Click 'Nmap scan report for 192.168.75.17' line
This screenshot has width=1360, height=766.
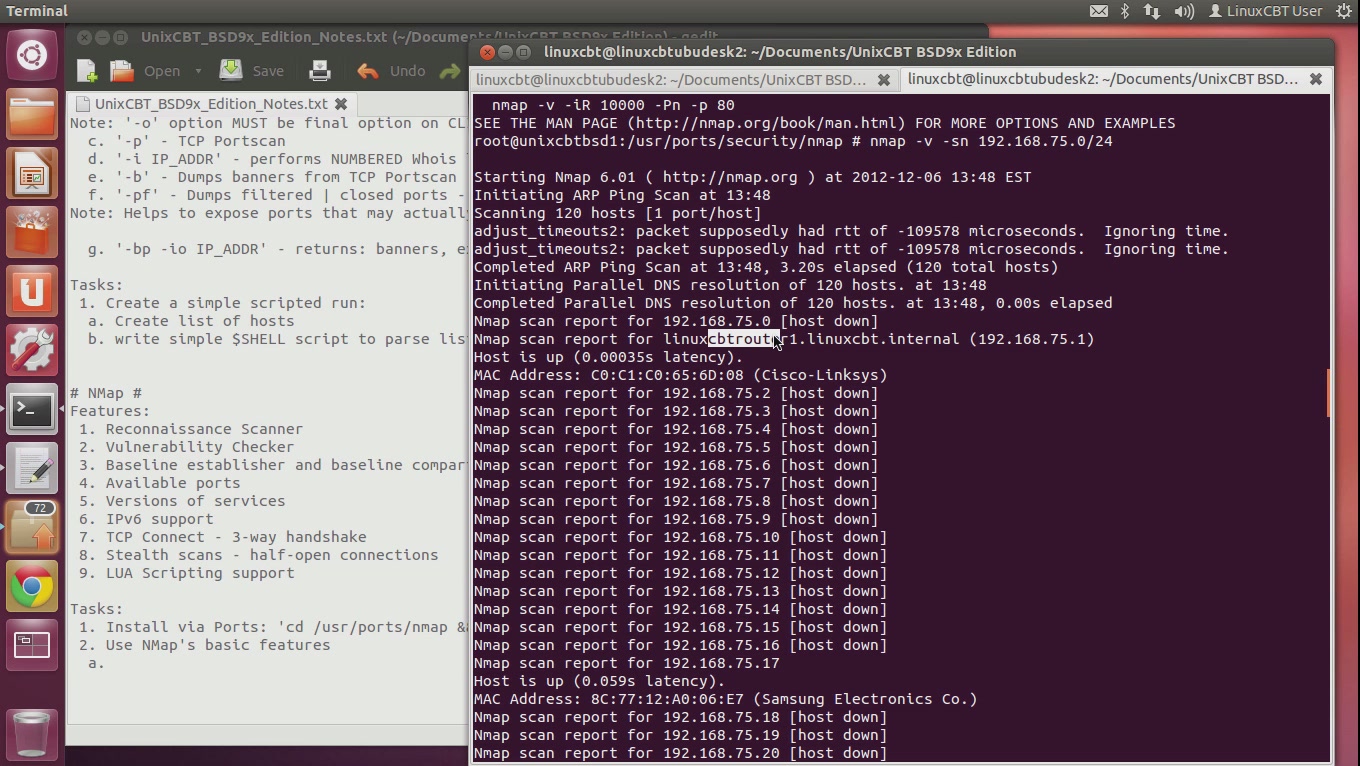coord(626,663)
